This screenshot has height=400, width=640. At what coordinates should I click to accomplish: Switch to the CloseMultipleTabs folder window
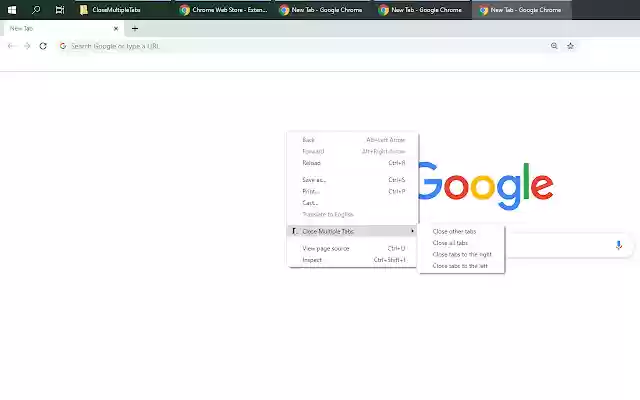pos(122,10)
